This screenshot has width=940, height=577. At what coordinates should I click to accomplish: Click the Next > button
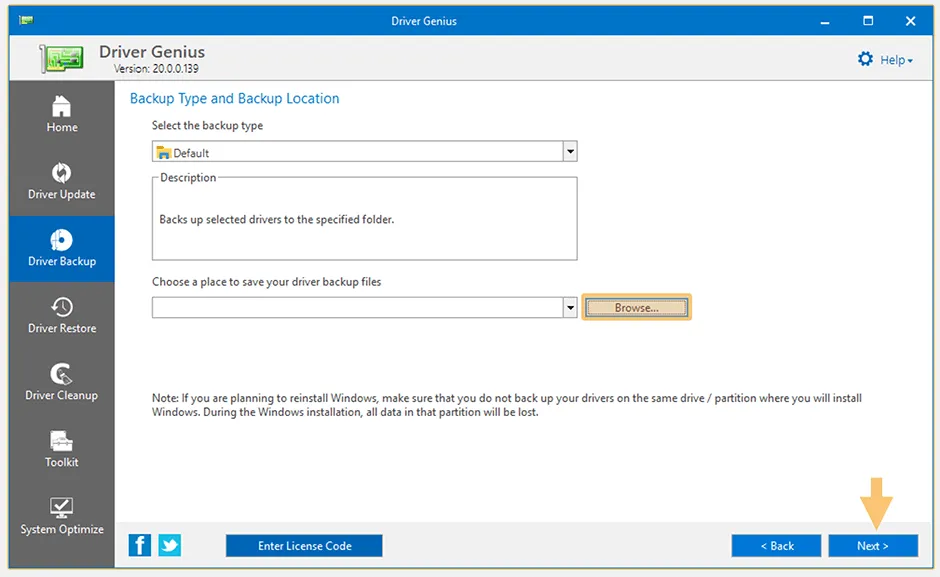[873, 546]
